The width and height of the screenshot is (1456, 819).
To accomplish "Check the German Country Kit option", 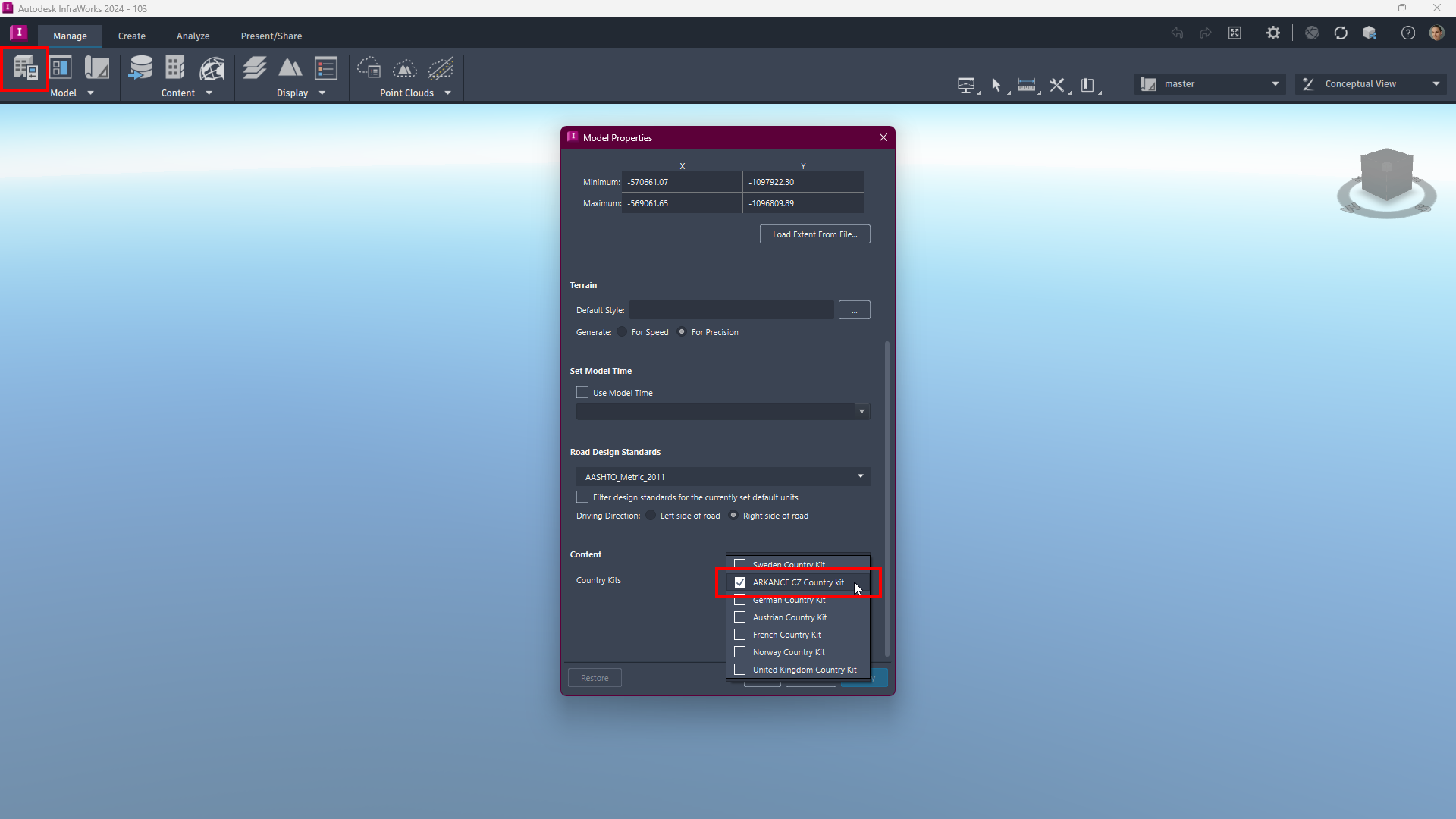I will 740,600.
